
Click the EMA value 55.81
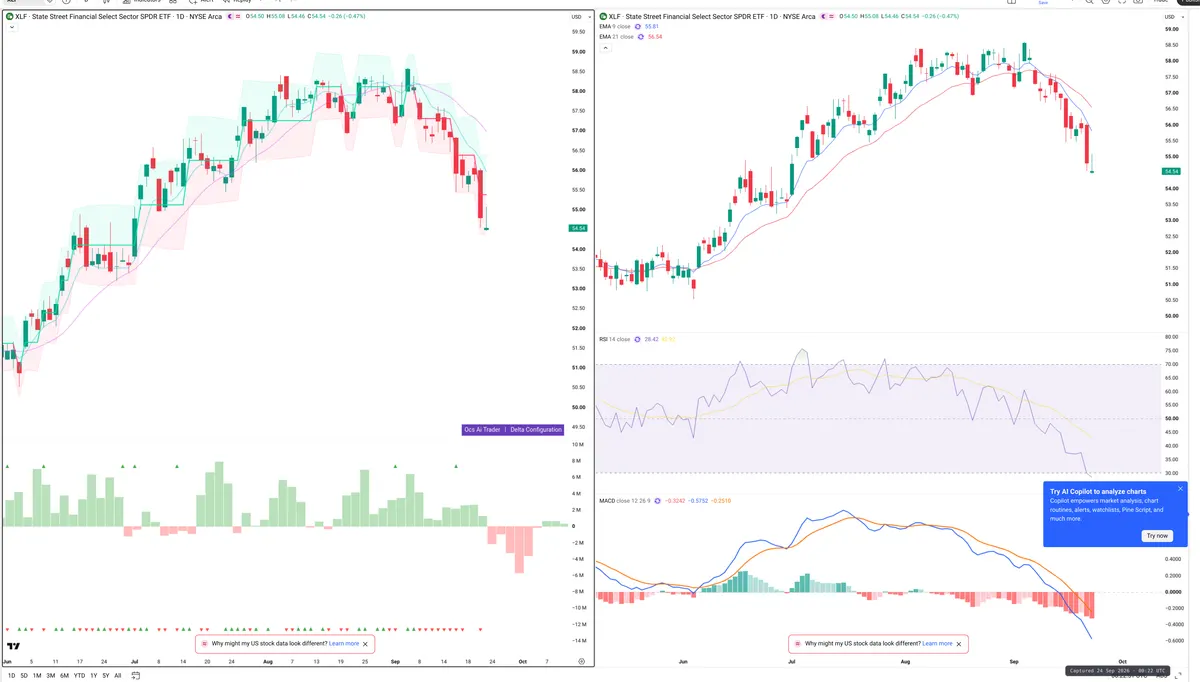[x=652, y=27]
